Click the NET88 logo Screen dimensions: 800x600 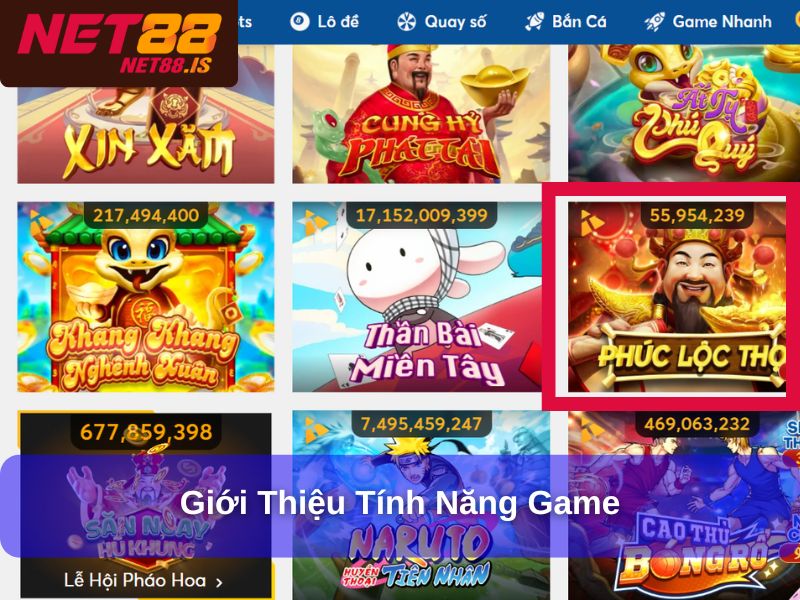(x=119, y=43)
